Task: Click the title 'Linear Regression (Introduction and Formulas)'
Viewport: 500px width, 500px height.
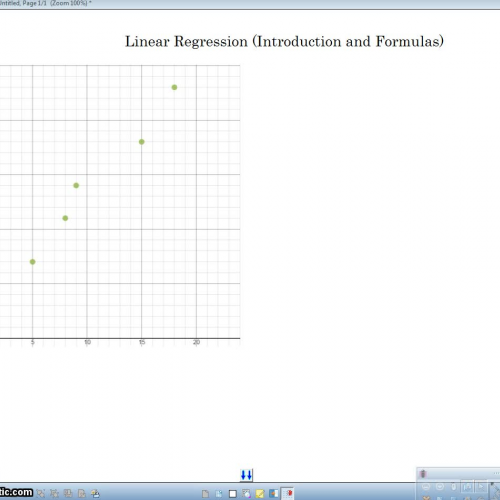Action: 284,42
